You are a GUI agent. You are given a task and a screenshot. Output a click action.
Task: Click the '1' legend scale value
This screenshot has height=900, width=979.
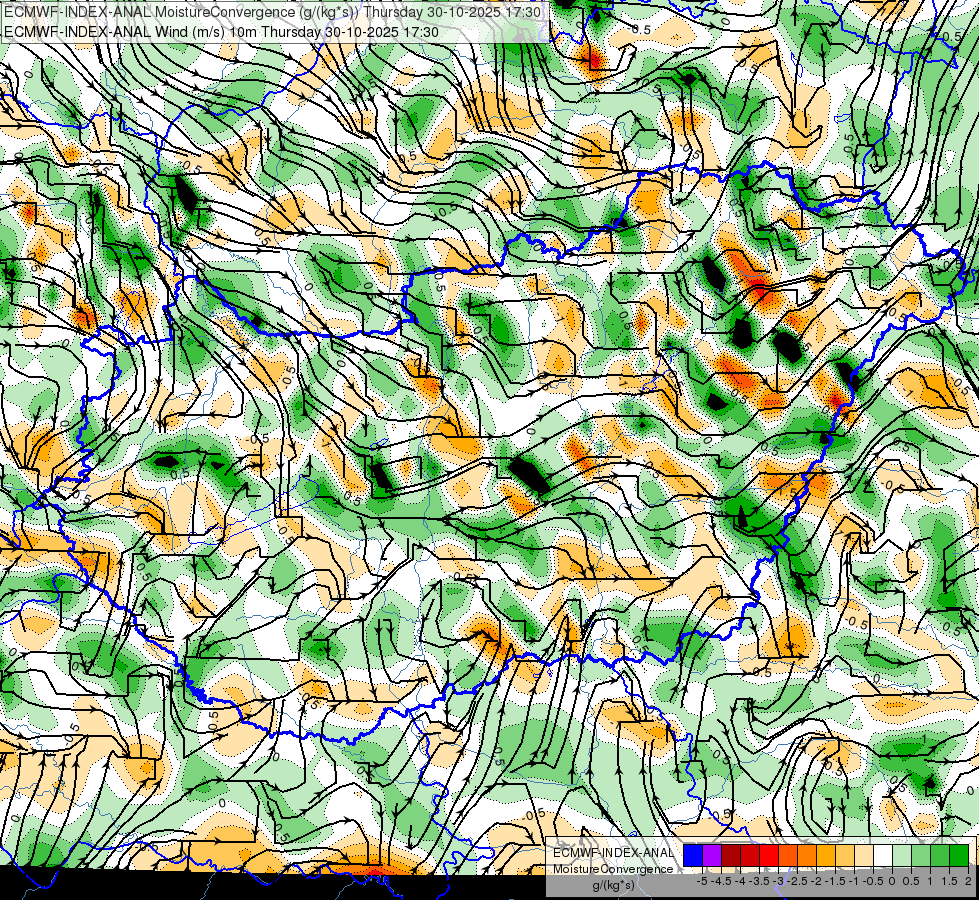(930, 881)
